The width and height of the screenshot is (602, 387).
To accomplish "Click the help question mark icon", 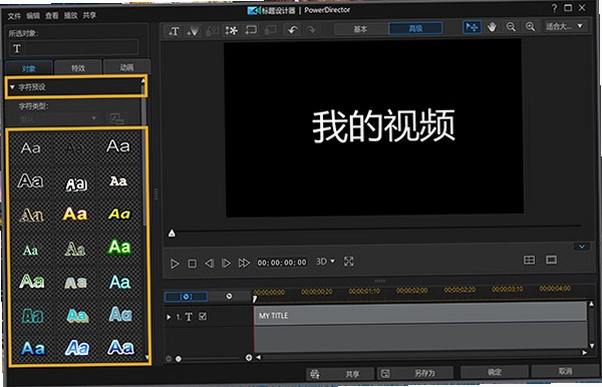I will point(554,8).
